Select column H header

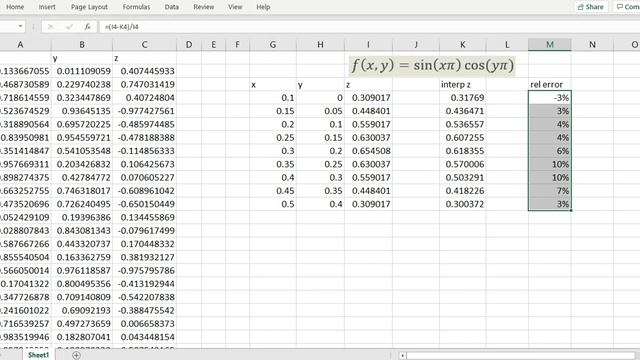[320, 45]
